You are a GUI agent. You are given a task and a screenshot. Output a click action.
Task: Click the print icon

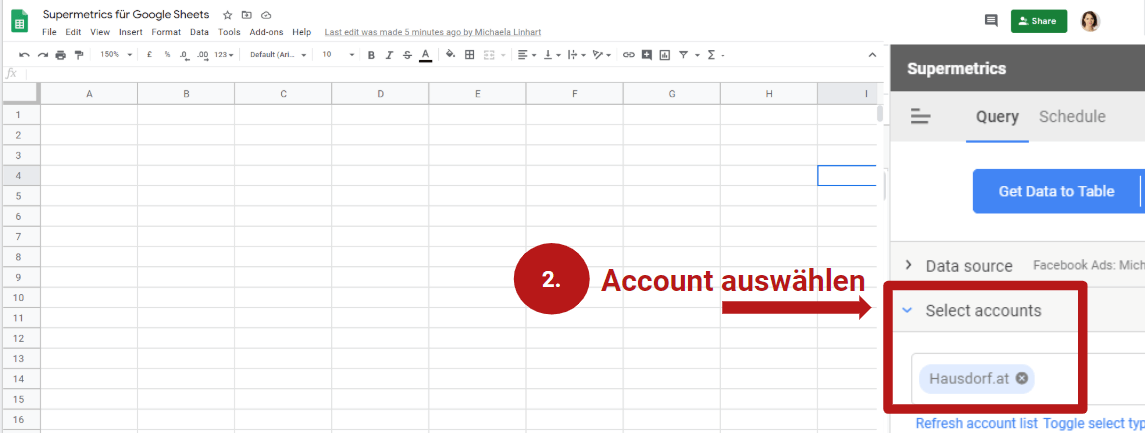coord(61,55)
